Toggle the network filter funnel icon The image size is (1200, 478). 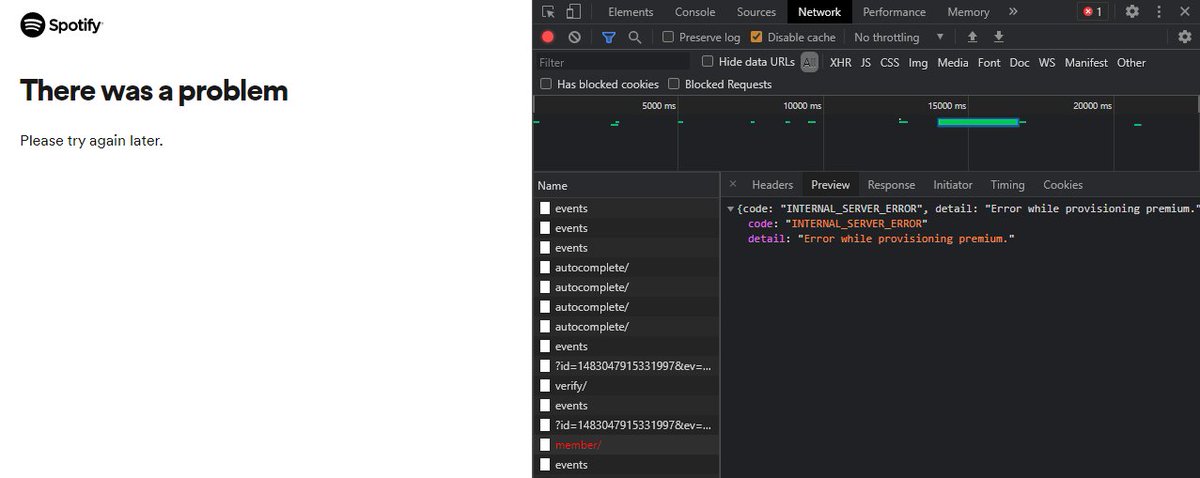point(608,37)
